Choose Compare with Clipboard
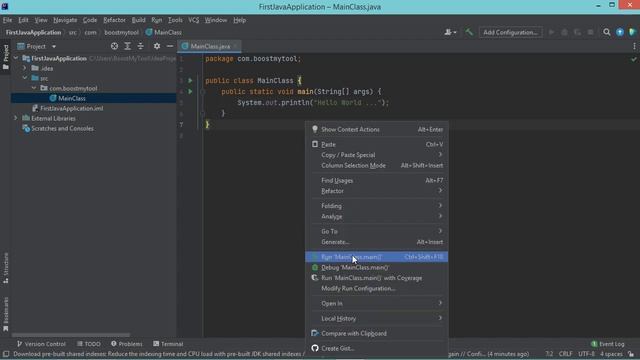The width and height of the screenshot is (640, 360). [x=376, y=333]
